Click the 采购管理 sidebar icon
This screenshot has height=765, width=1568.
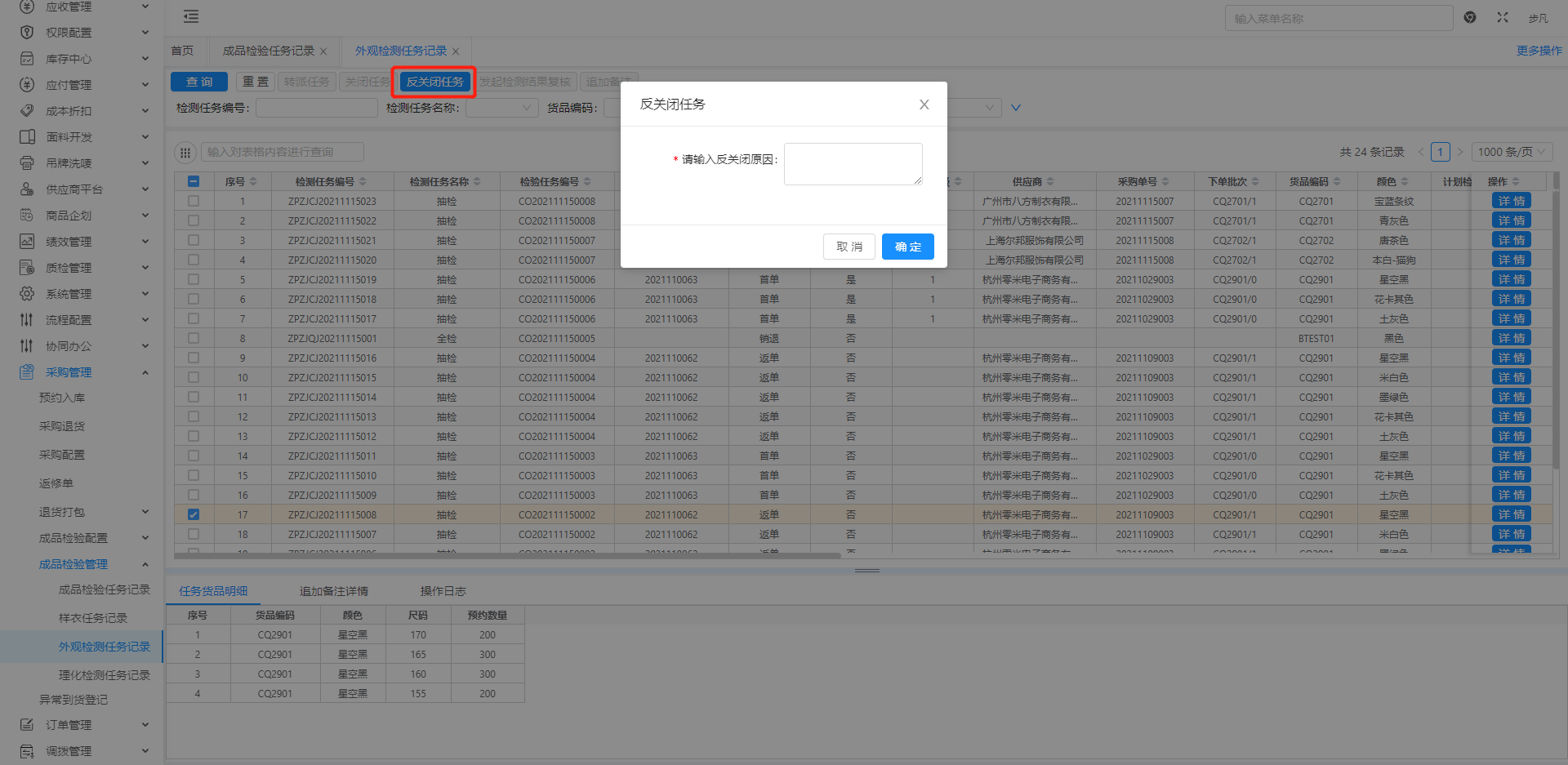[27, 372]
